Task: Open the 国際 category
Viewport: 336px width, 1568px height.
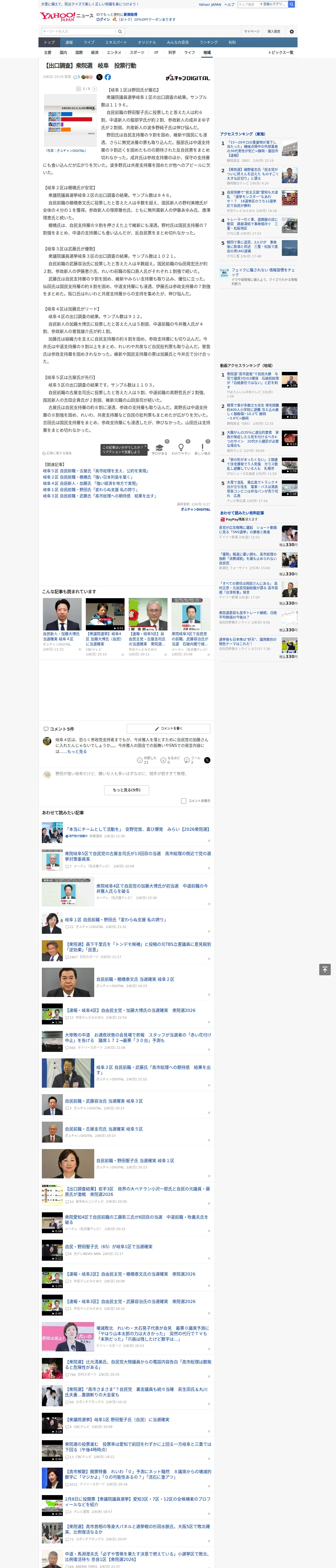Action: click(79, 53)
